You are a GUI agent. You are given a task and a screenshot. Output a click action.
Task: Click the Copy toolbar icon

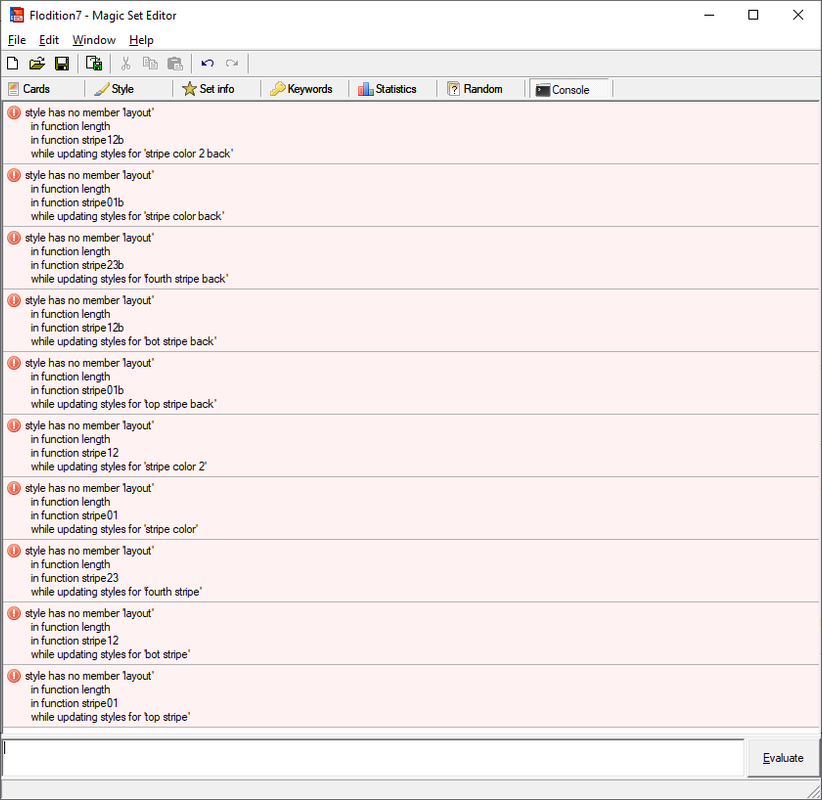point(150,63)
